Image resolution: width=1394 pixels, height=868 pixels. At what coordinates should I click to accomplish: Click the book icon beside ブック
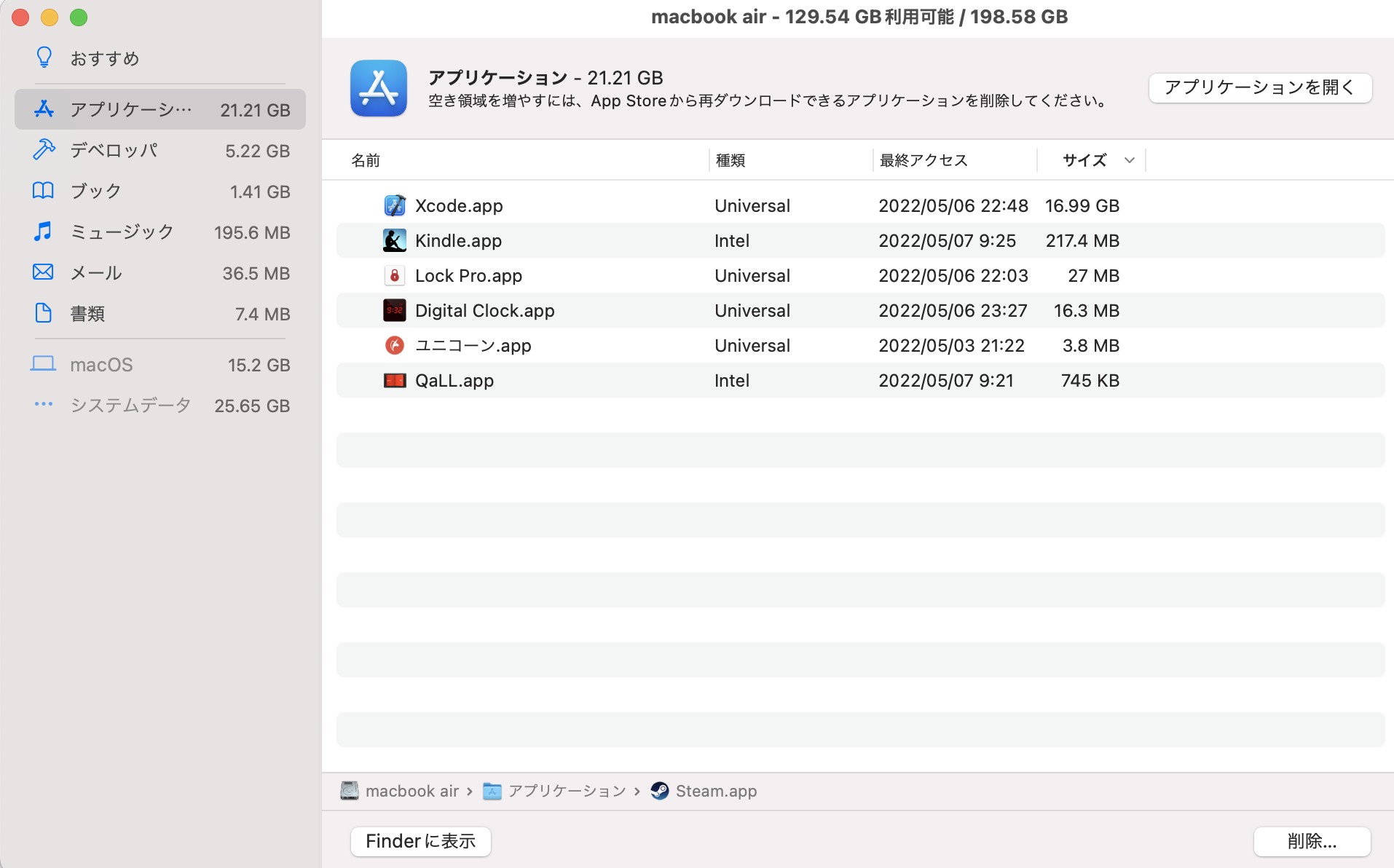tap(44, 191)
